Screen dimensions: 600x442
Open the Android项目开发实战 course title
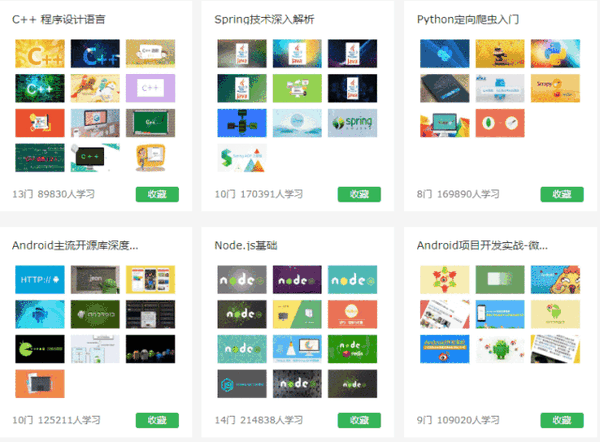click(482, 245)
